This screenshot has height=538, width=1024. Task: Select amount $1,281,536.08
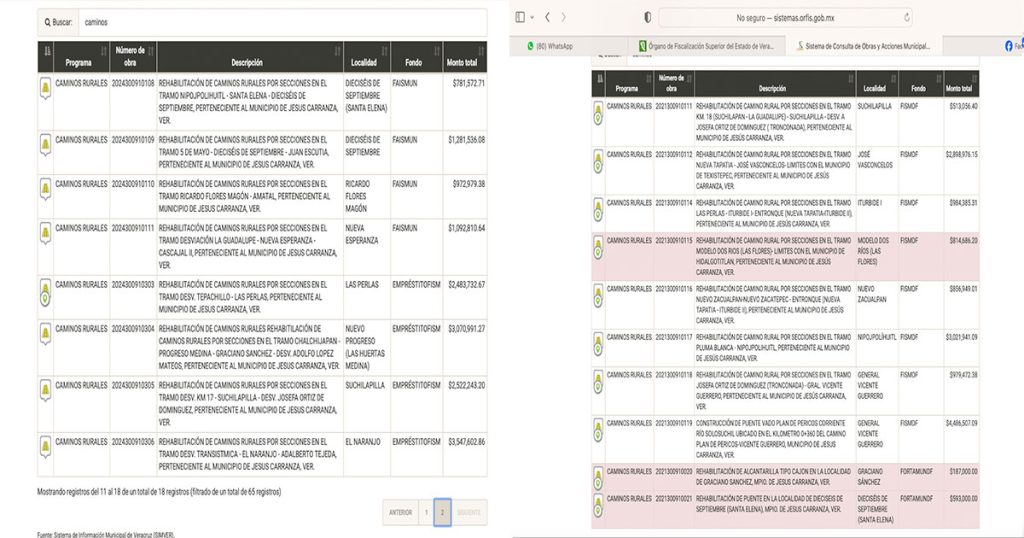coord(466,140)
